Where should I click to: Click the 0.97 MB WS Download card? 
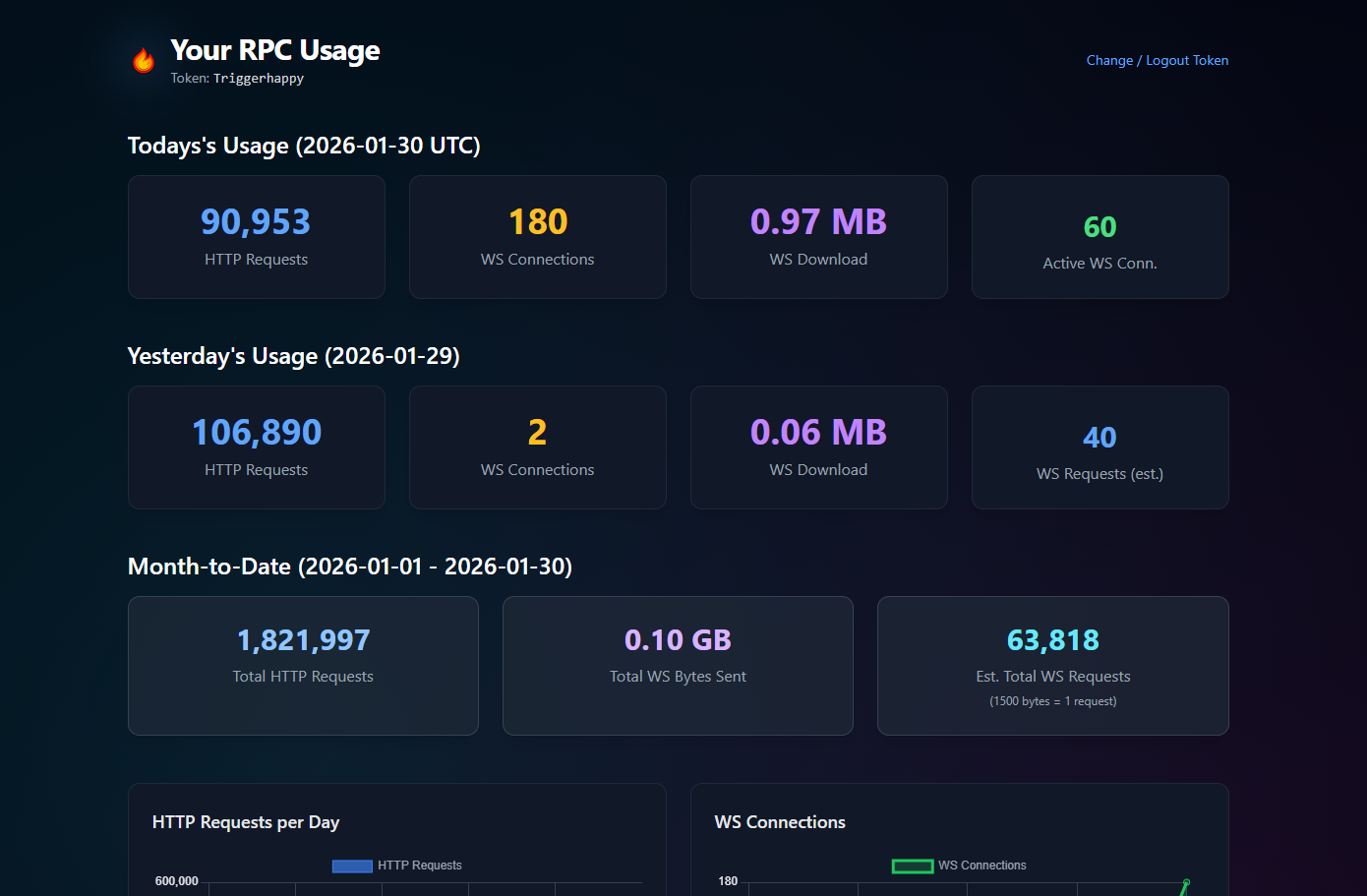click(x=818, y=237)
